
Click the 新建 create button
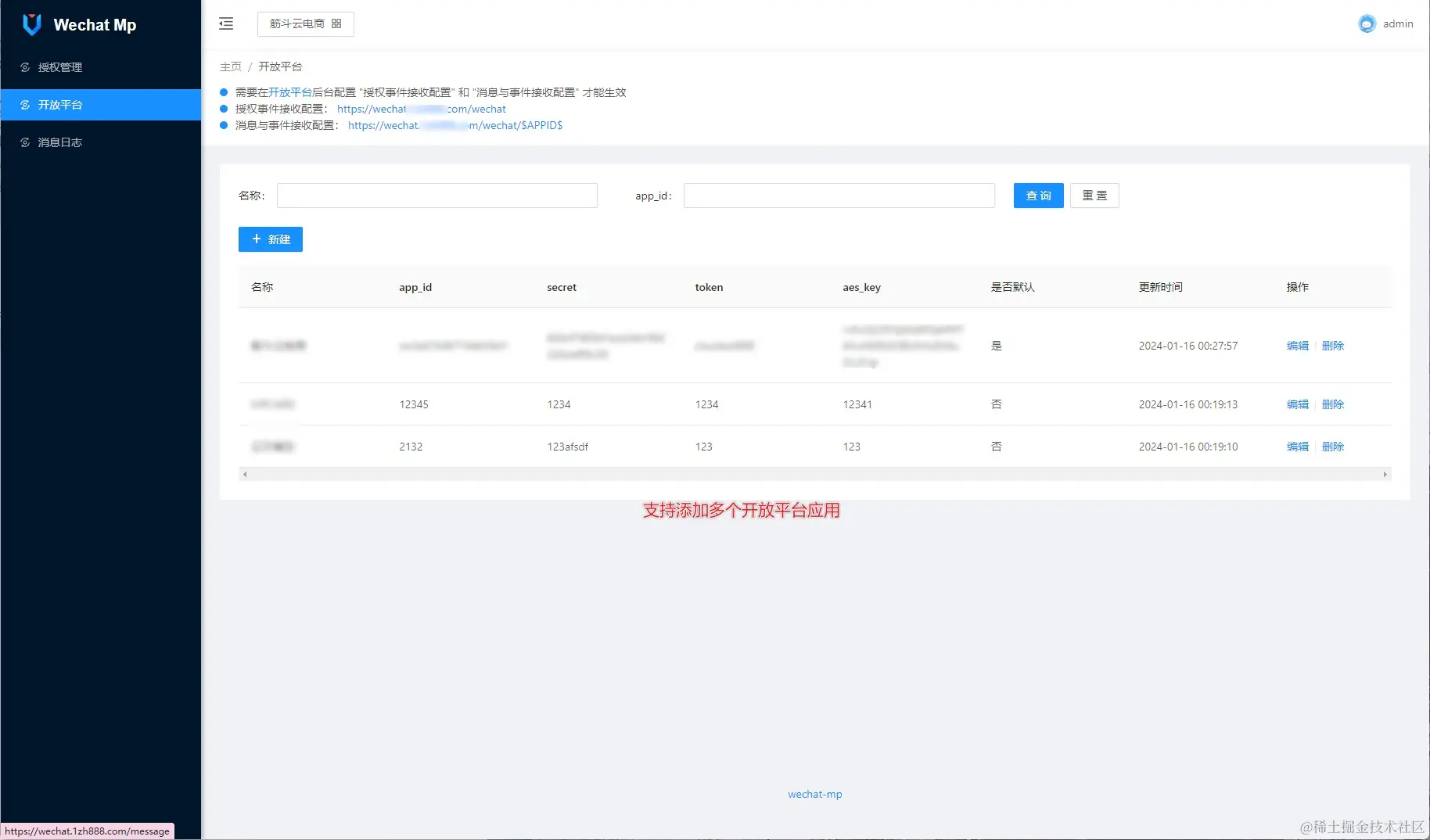point(271,239)
